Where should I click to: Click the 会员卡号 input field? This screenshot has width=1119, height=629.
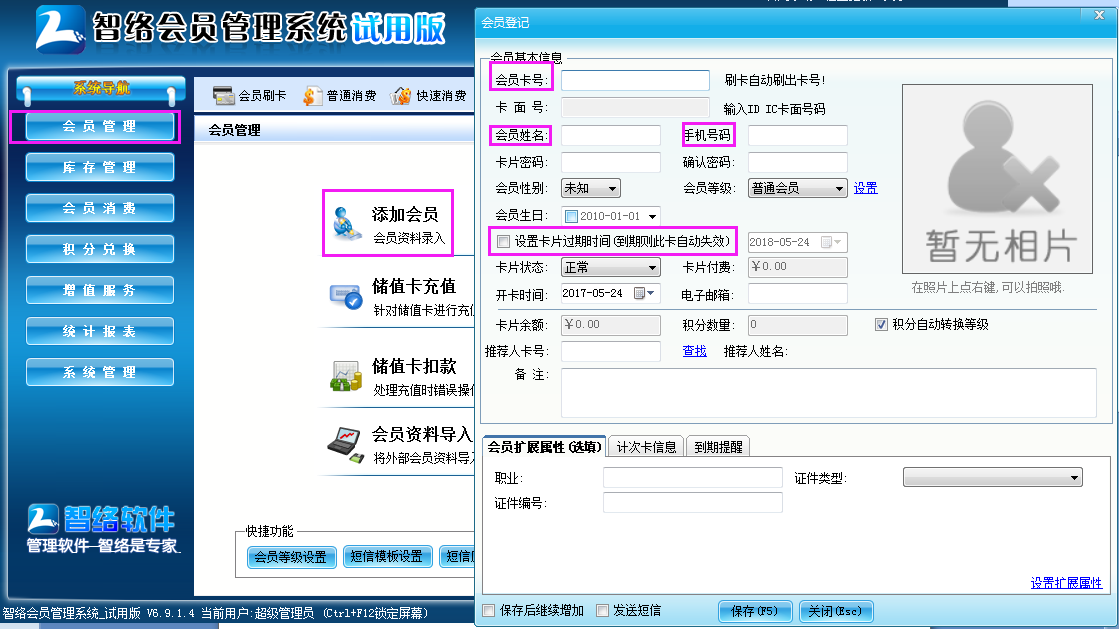tap(635, 80)
